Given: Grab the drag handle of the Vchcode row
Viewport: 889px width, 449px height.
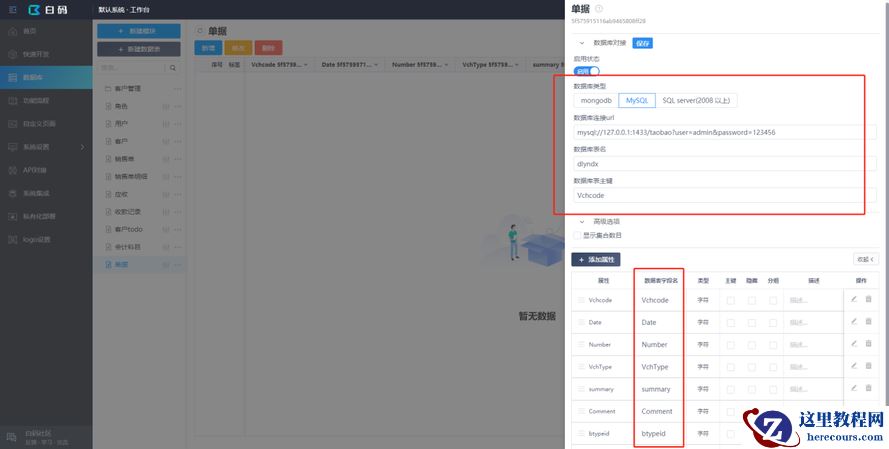Looking at the screenshot, I should tap(581, 299).
